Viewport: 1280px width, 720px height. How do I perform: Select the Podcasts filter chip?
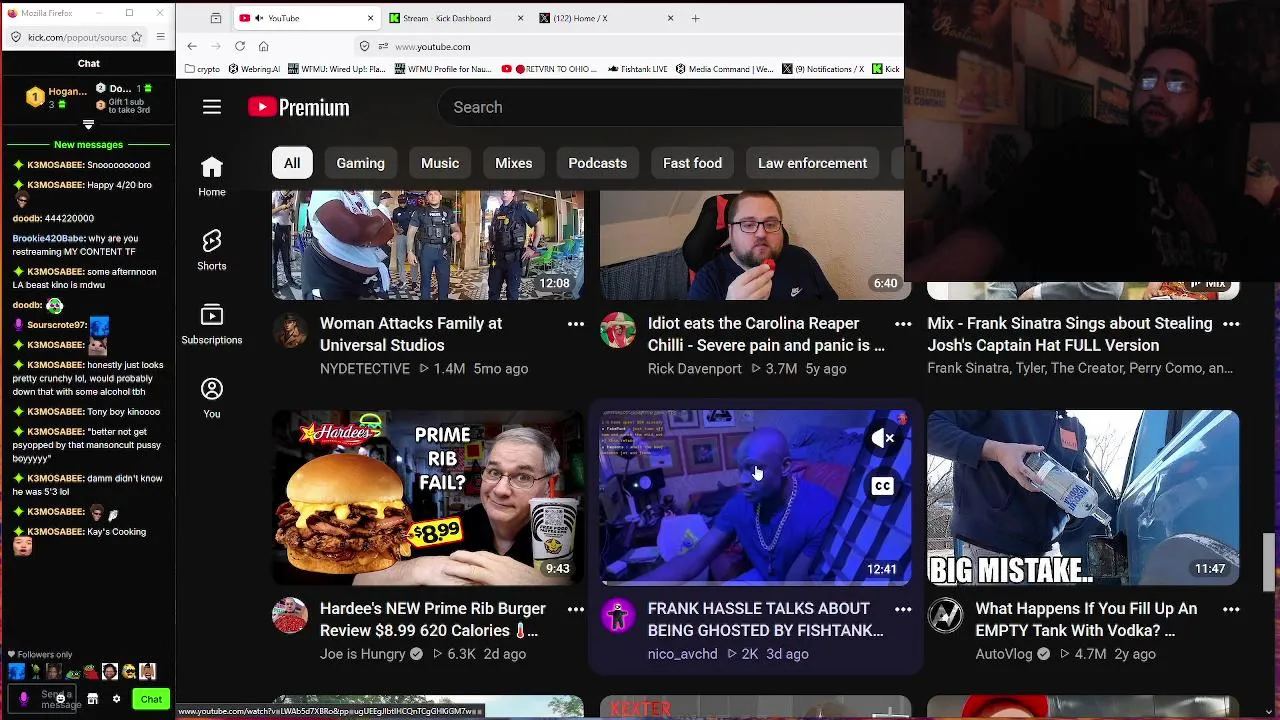pyautogui.click(x=598, y=163)
